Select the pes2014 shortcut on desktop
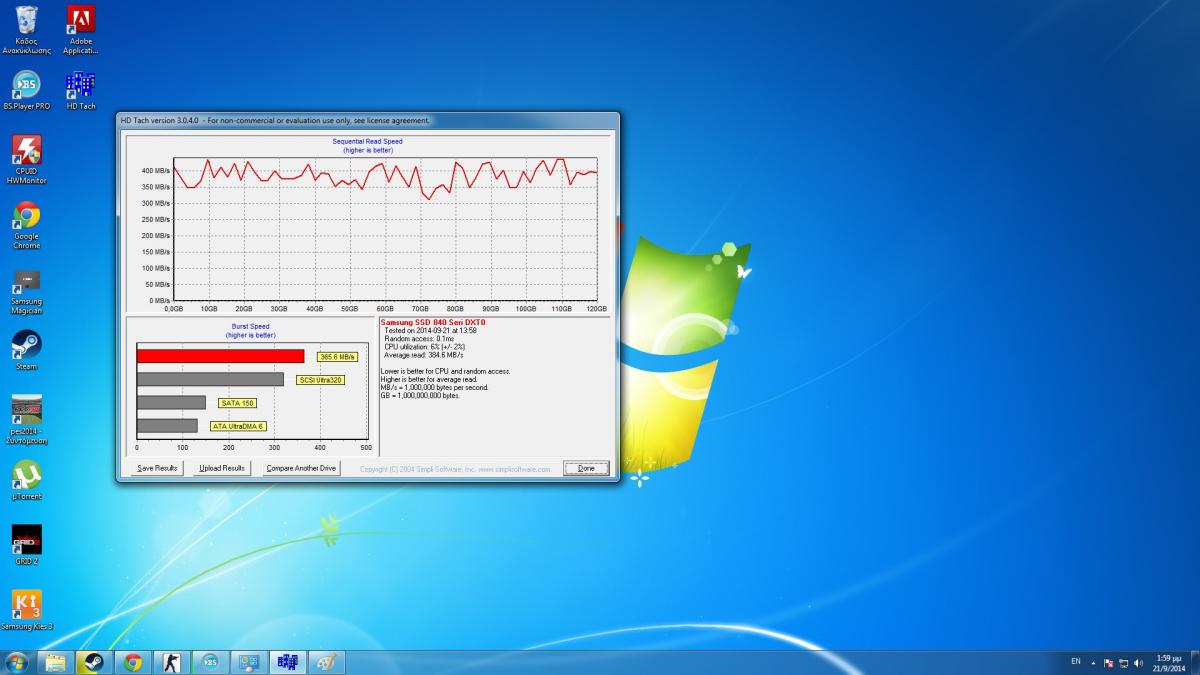 pyautogui.click(x=26, y=420)
